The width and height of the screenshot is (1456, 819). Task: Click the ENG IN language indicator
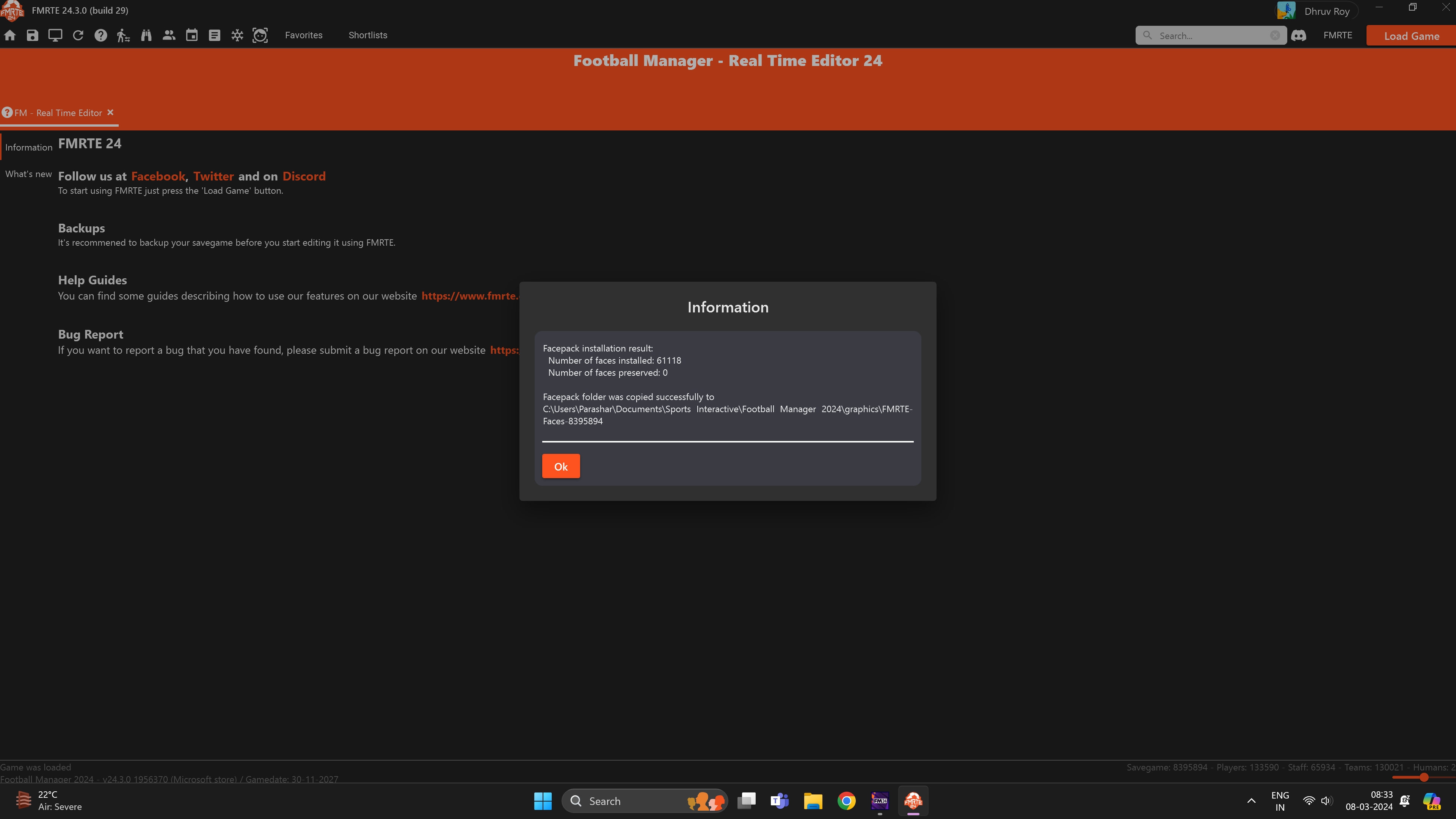1280,801
